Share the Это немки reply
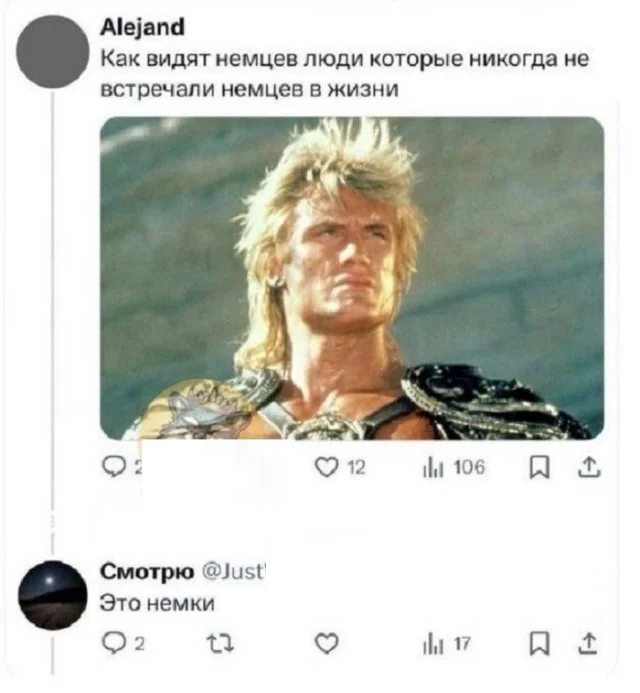The image size is (640, 693). pos(589,644)
